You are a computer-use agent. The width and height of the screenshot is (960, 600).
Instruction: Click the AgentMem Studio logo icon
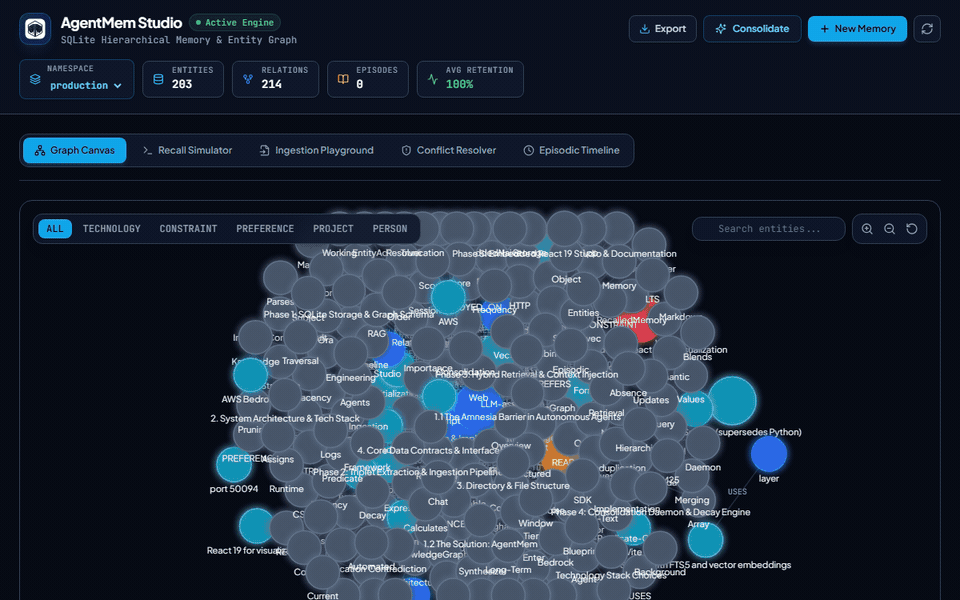coord(35,29)
